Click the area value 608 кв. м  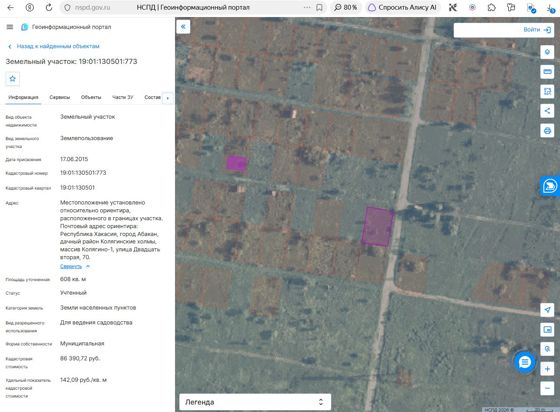pyautogui.click(x=73, y=279)
